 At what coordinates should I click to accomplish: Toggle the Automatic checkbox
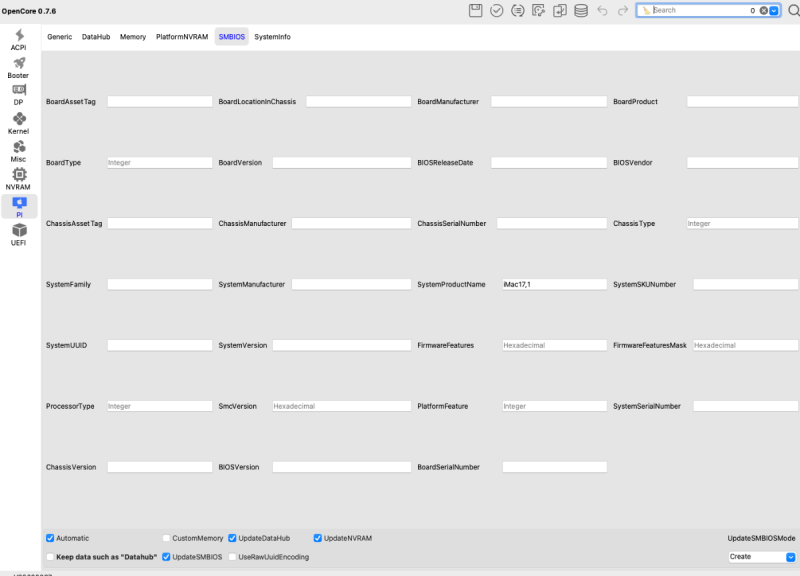click(x=50, y=538)
